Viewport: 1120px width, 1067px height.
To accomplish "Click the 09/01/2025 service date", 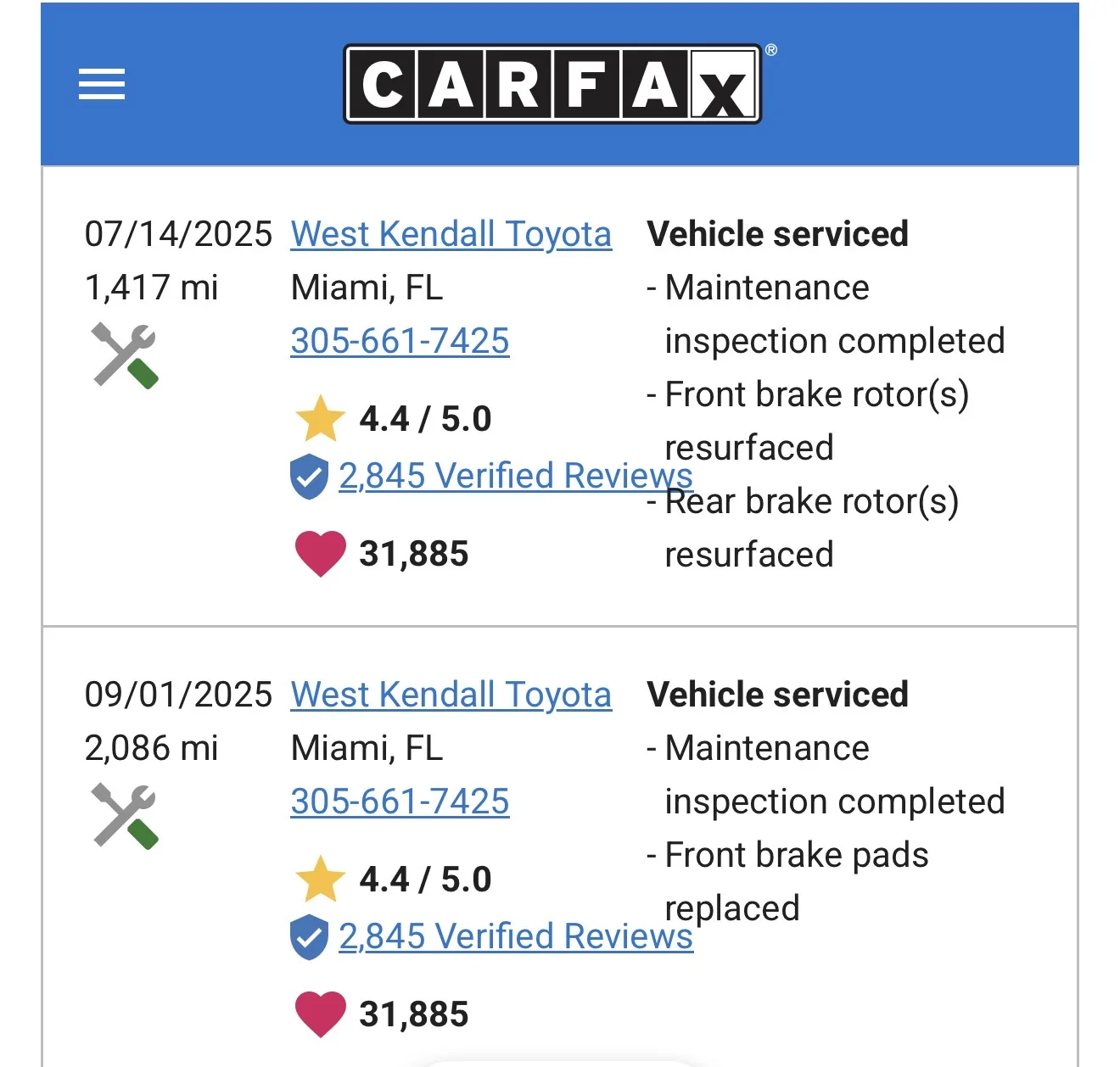I will [178, 695].
